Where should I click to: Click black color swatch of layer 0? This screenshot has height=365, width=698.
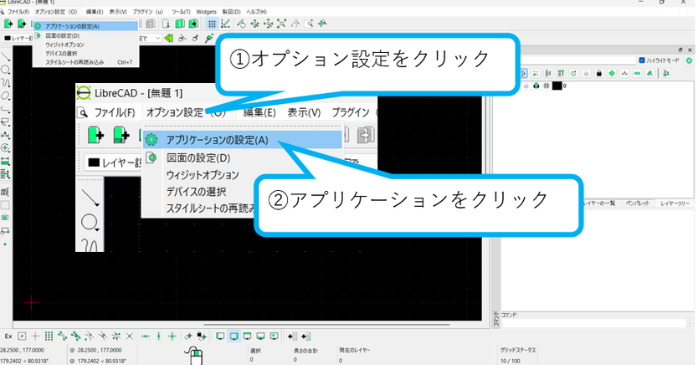[x=557, y=86]
